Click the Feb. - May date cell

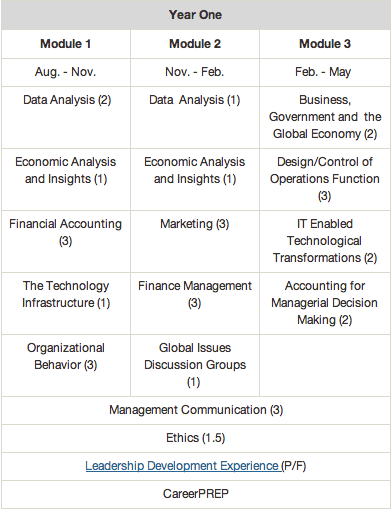[325, 72]
